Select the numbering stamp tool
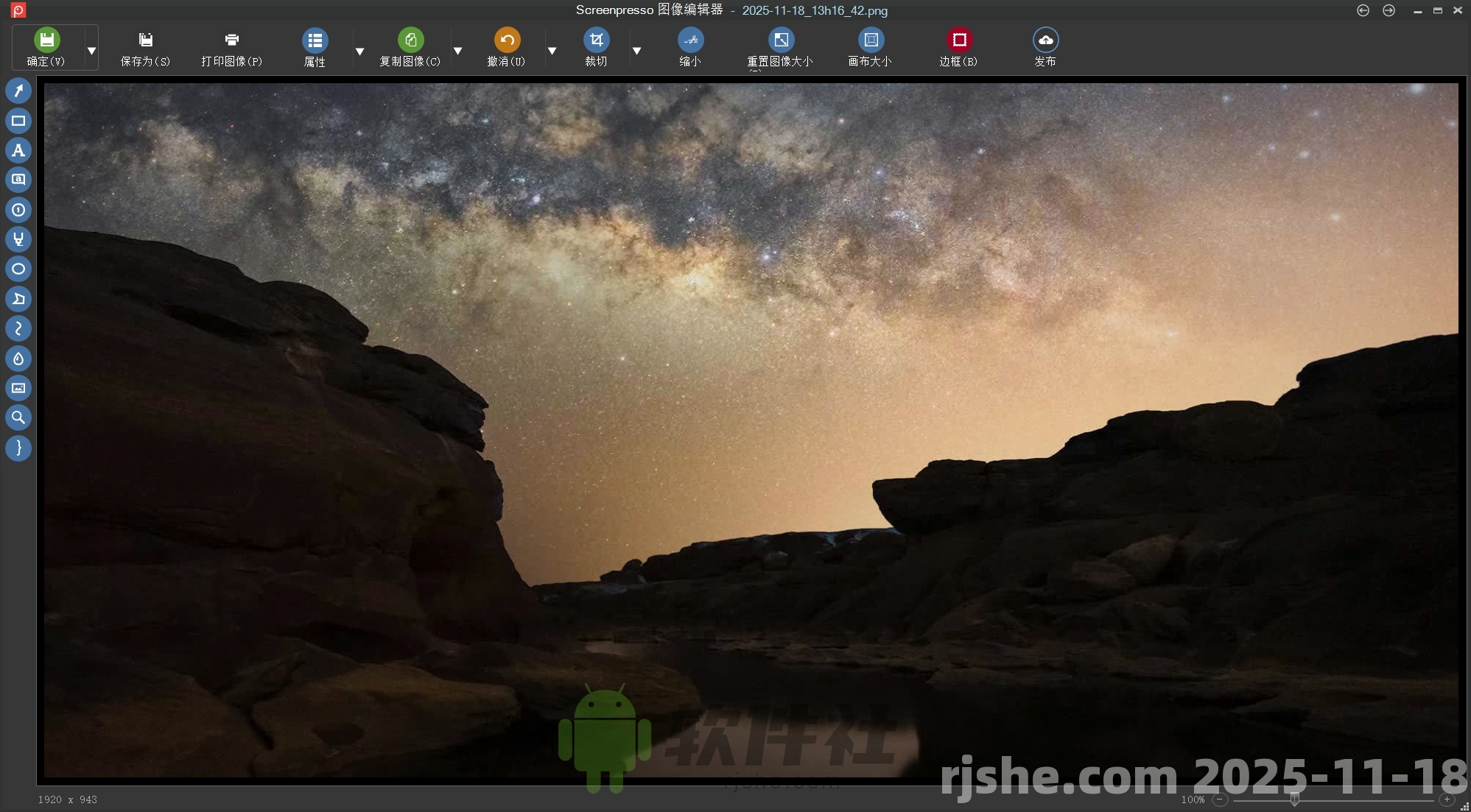The image size is (1471, 812). coord(18,210)
